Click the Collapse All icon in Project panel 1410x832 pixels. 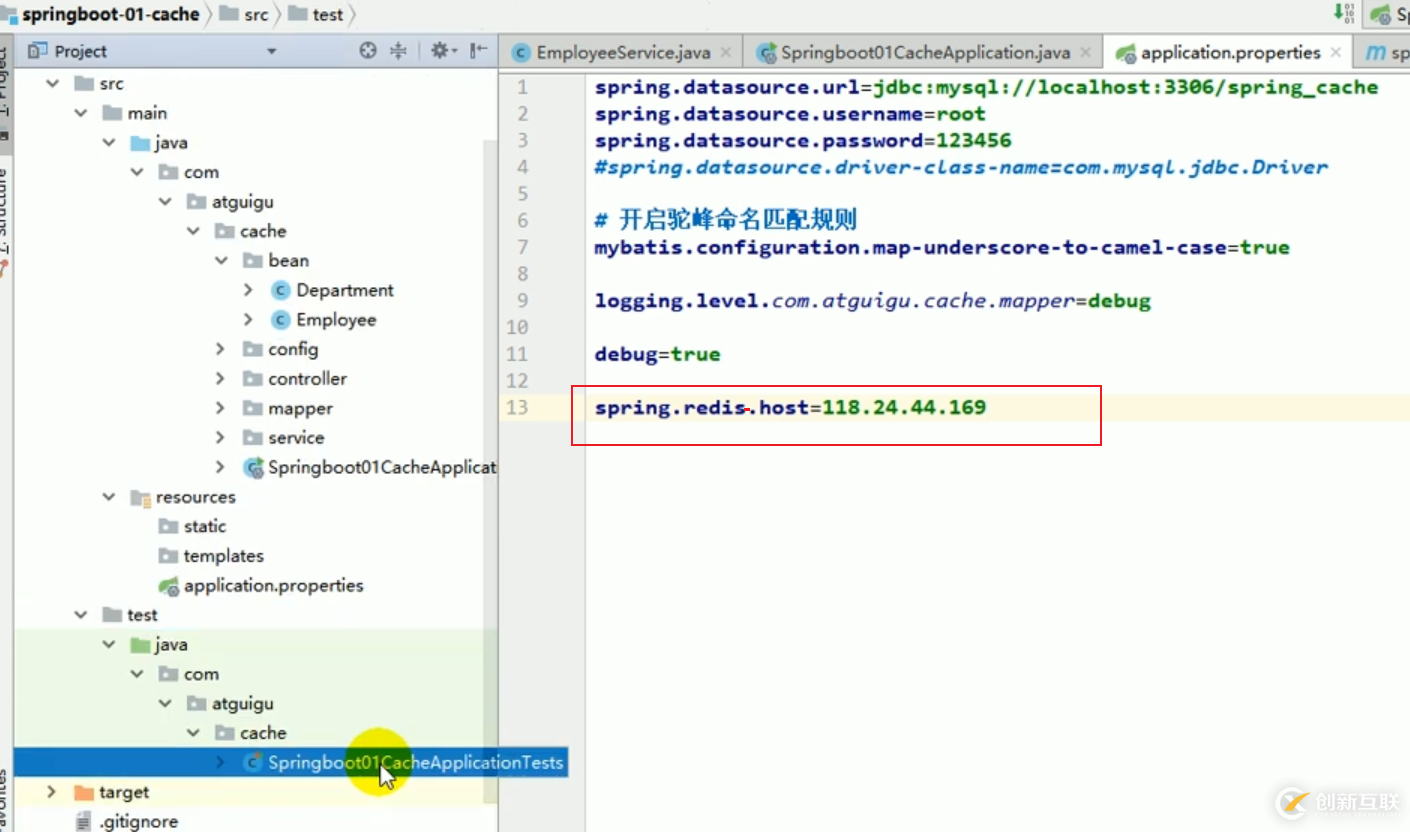coord(398,51)
